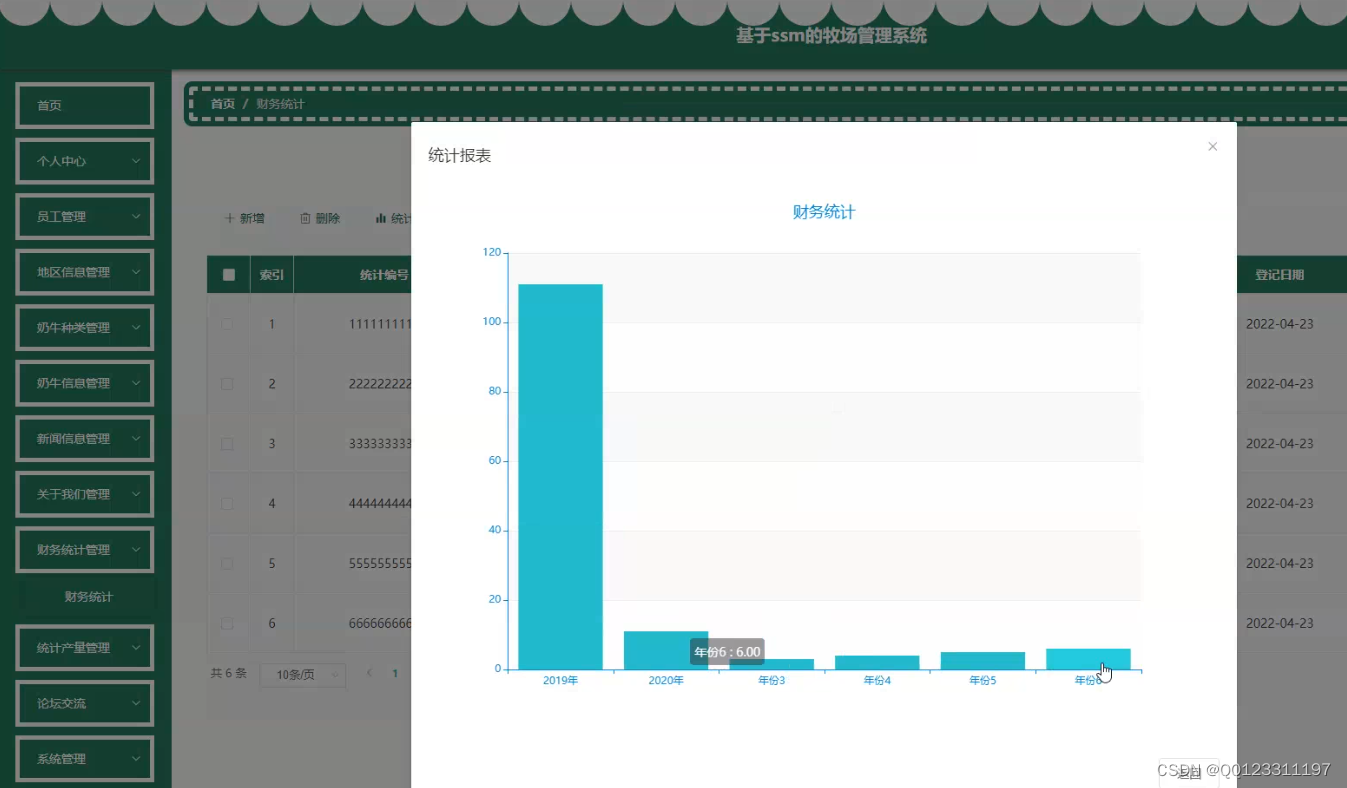Click 首页 in the breadcrumb
Image resolution: width=1347 pixels, height=788 pixels.
(222, 104)
